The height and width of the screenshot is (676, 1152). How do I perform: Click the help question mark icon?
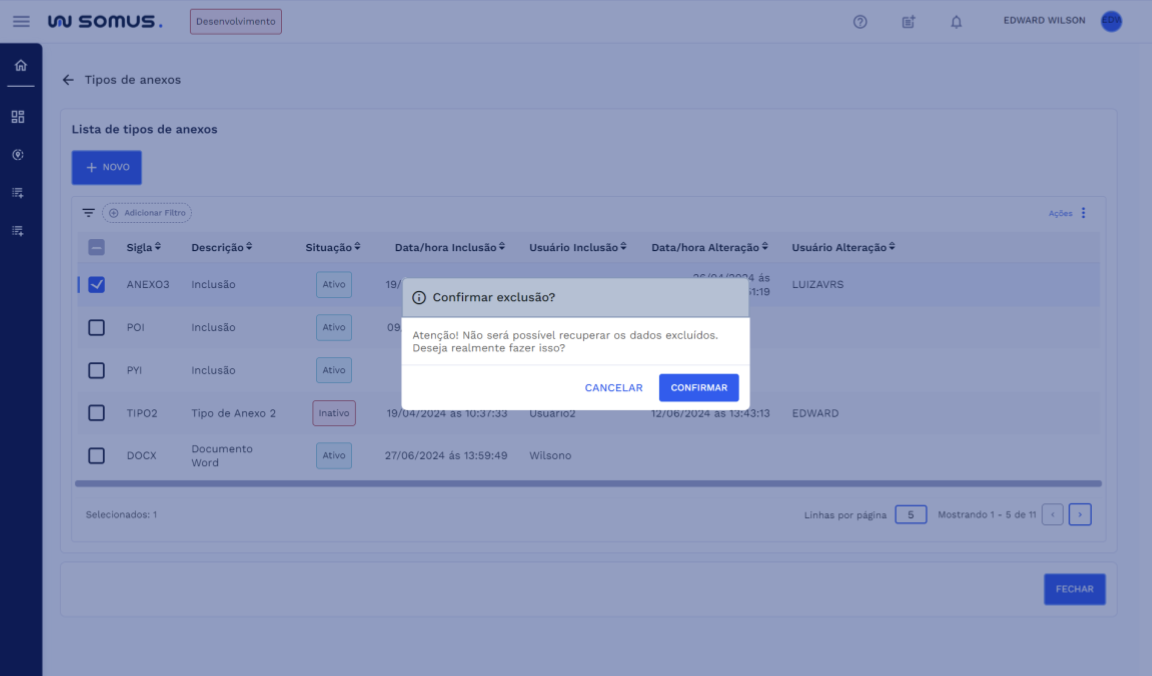pos(860,22)
